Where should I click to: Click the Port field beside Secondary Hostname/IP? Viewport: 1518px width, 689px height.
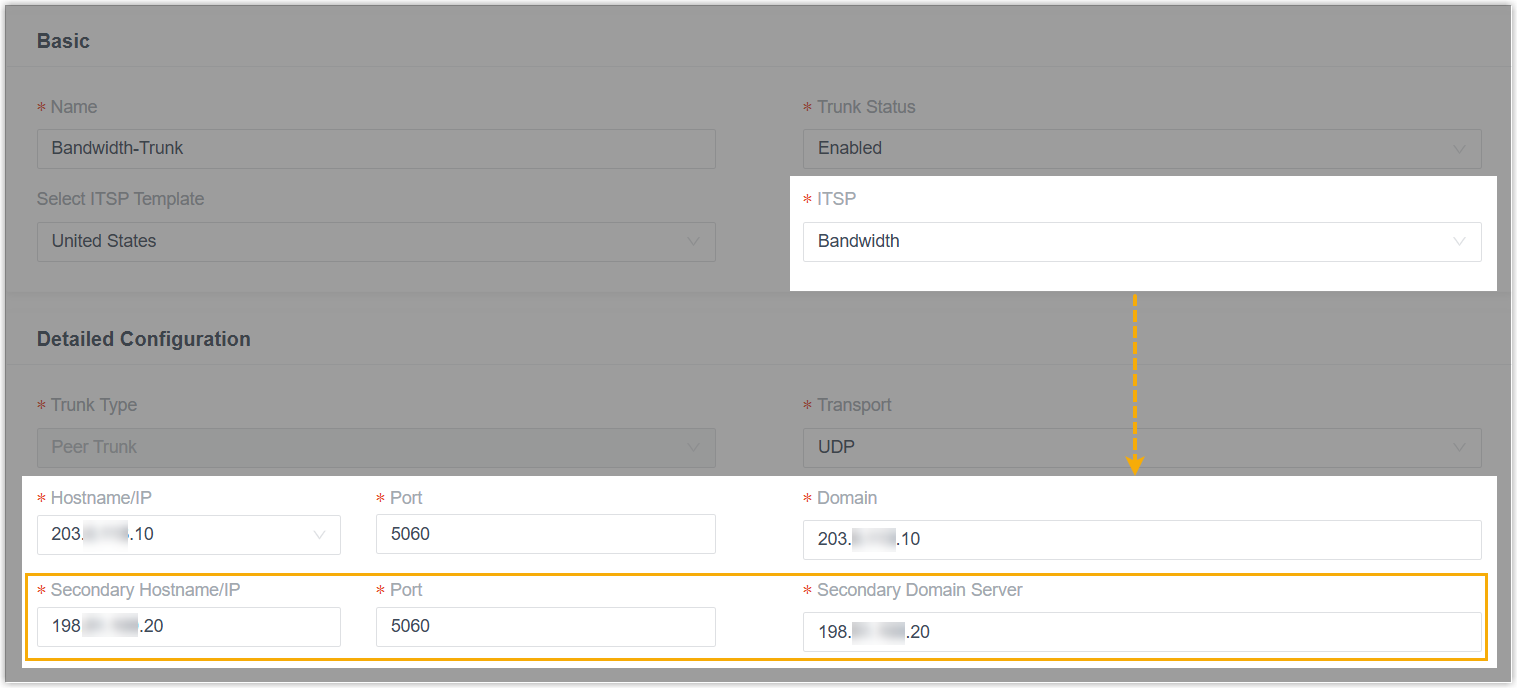[x=545, y=627]
